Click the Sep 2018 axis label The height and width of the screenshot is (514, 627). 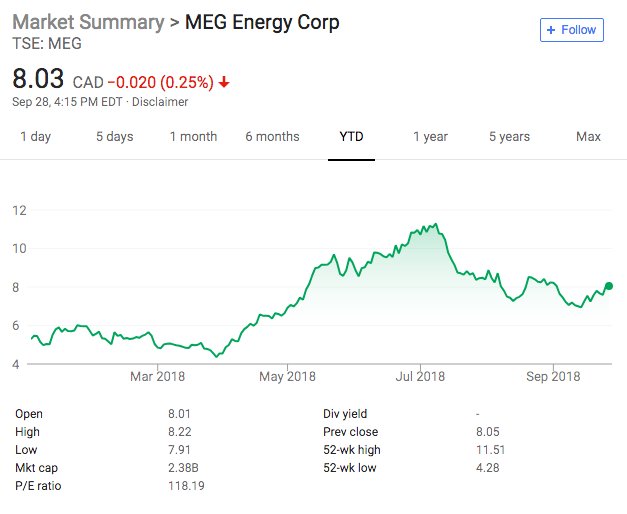[553, 376]
